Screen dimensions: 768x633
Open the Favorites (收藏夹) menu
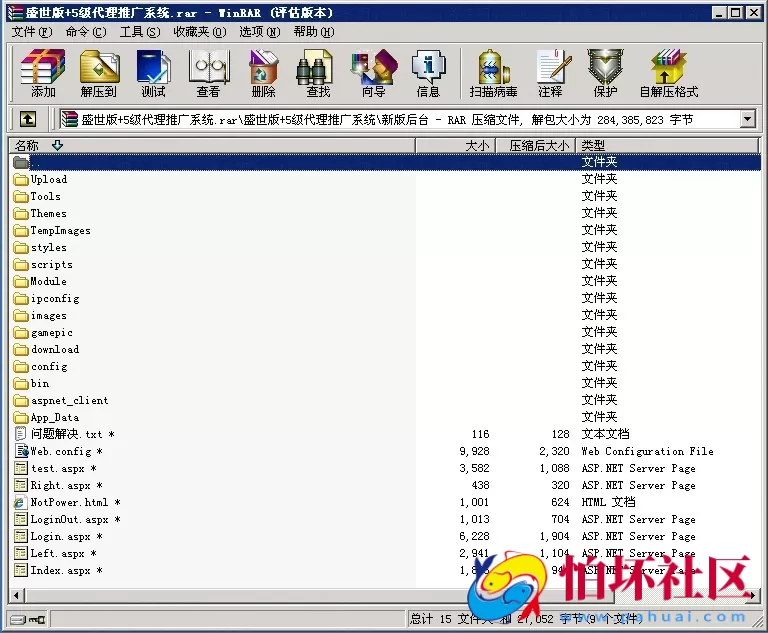click(200, 32)
